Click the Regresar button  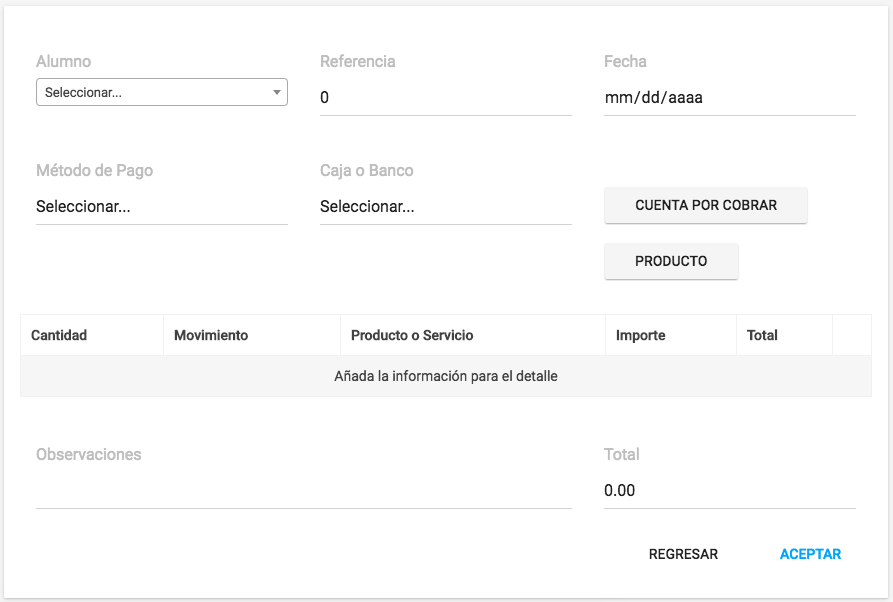[x=683, y=554]
